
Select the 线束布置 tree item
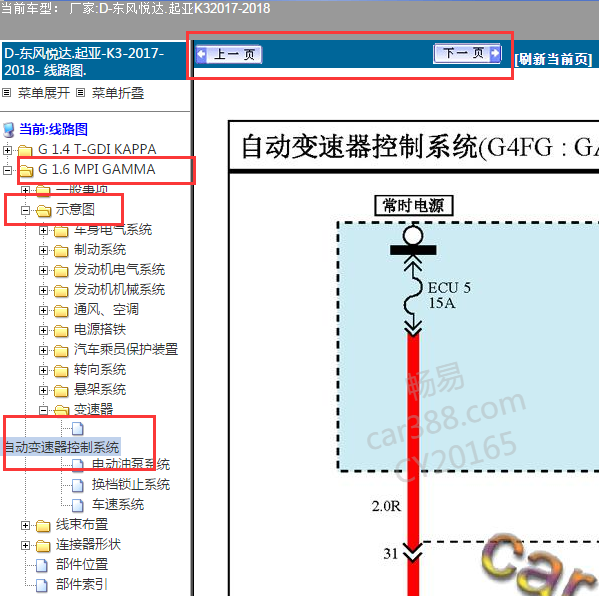[x=82, y=525]
